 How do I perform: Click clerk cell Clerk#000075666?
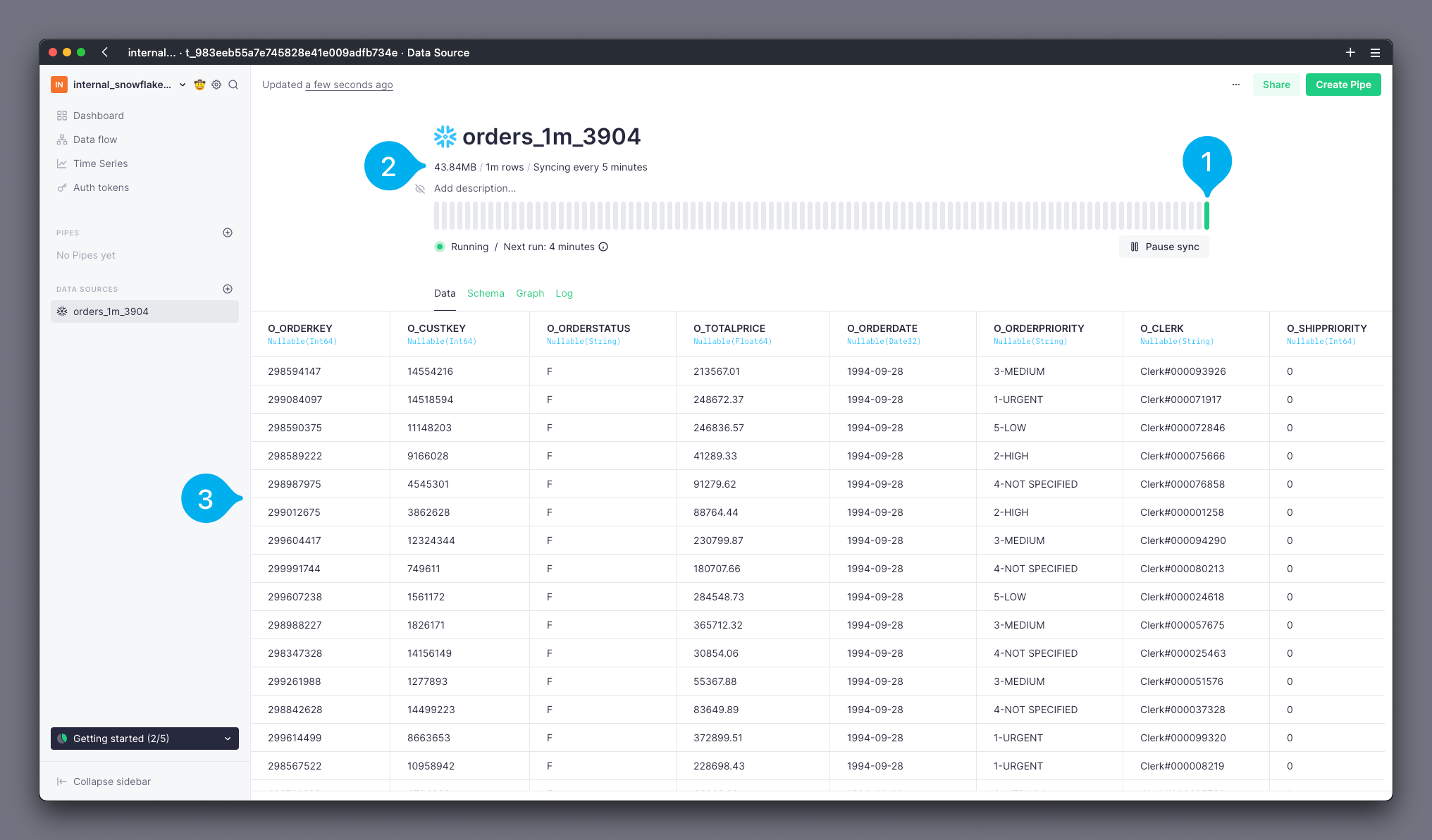click(1196, 456)
